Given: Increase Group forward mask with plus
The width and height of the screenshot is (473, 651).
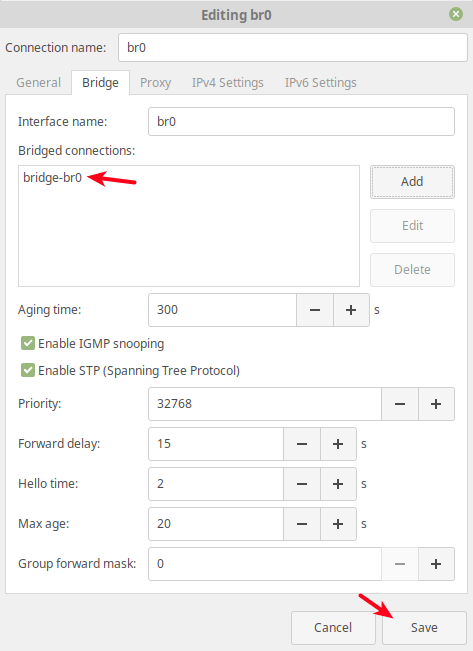Looking at the screenshot, I should tap(436, 564).
